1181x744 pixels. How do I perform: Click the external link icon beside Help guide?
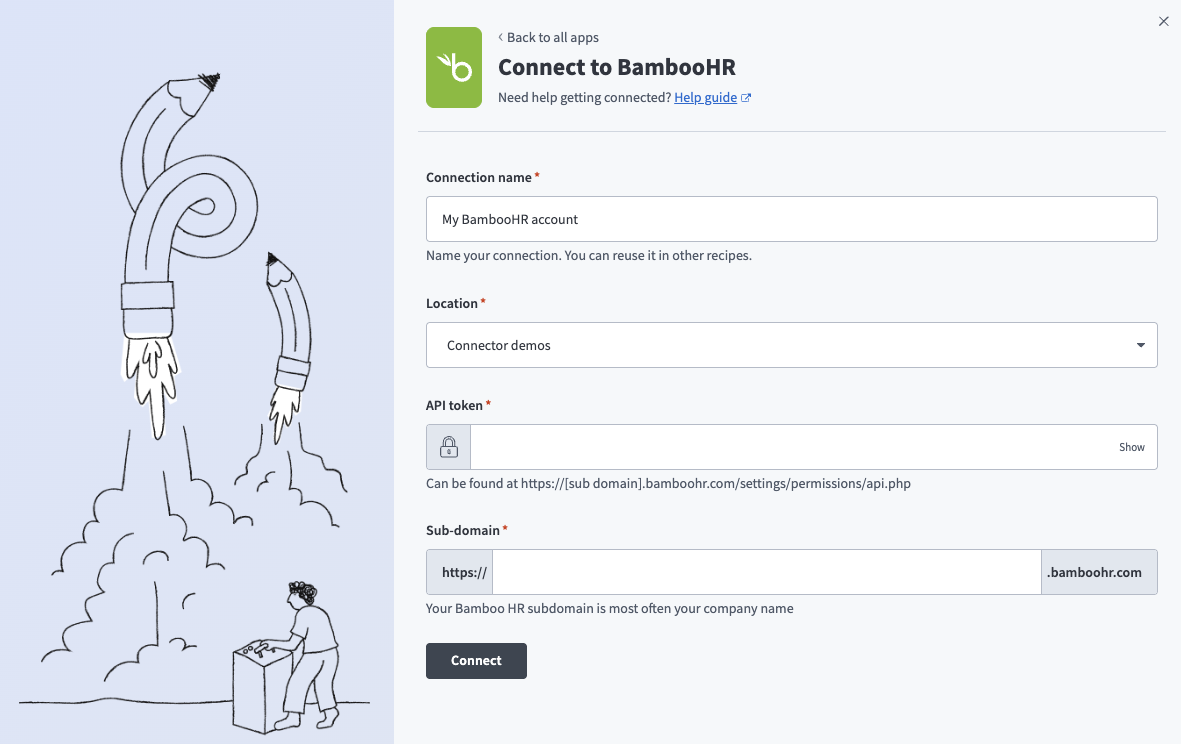point(745,97)
